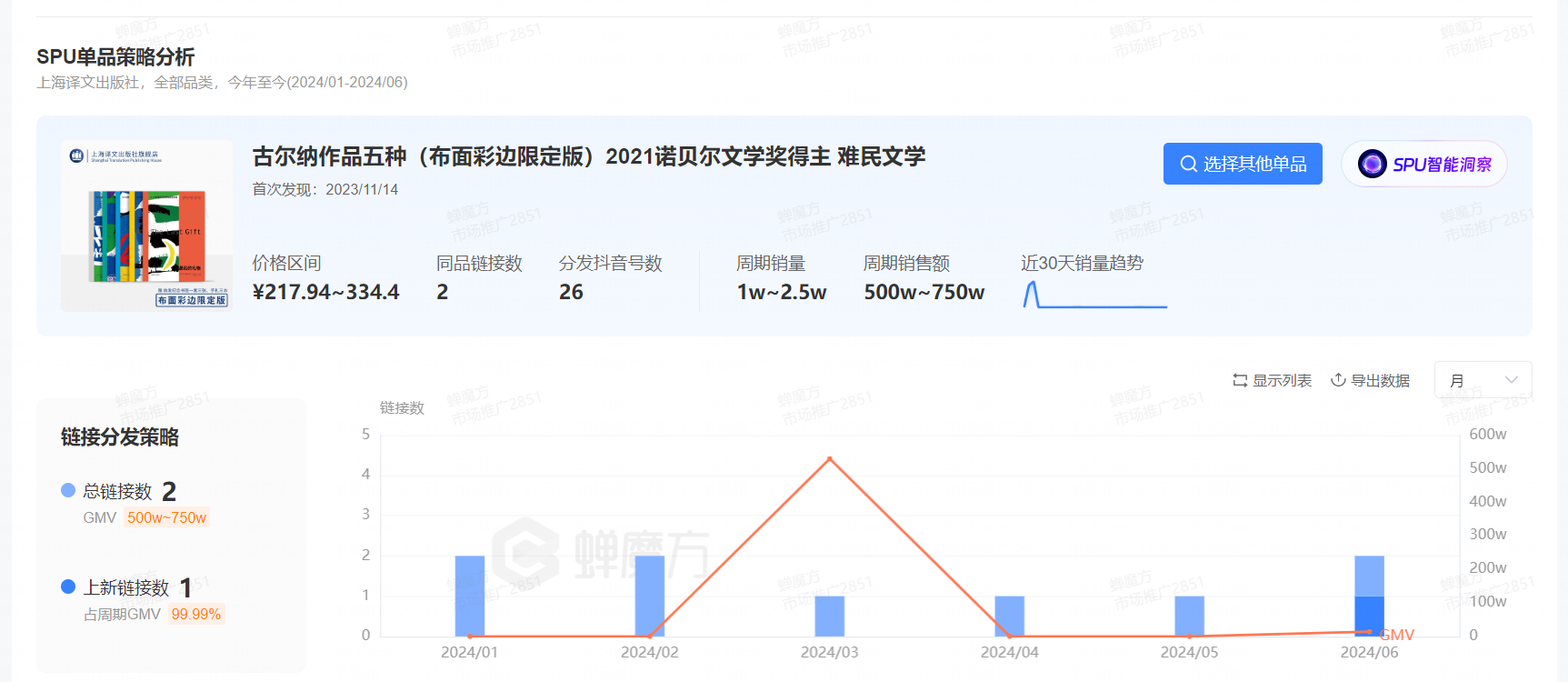Click the chevron arrow in 月 selector
This screenshot has height=682, width=1568.
point(1511,380)
